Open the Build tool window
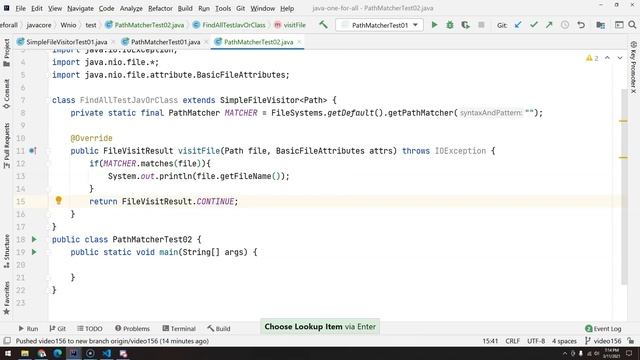This screenshot has width=640, height=360. [219, 328]
